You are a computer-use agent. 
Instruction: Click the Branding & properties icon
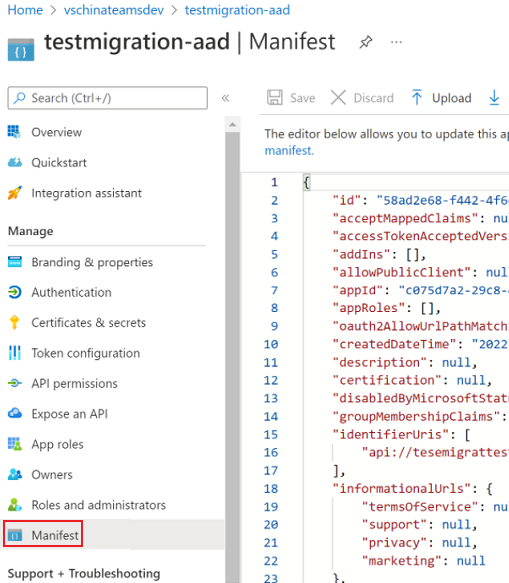click(15, 262)
